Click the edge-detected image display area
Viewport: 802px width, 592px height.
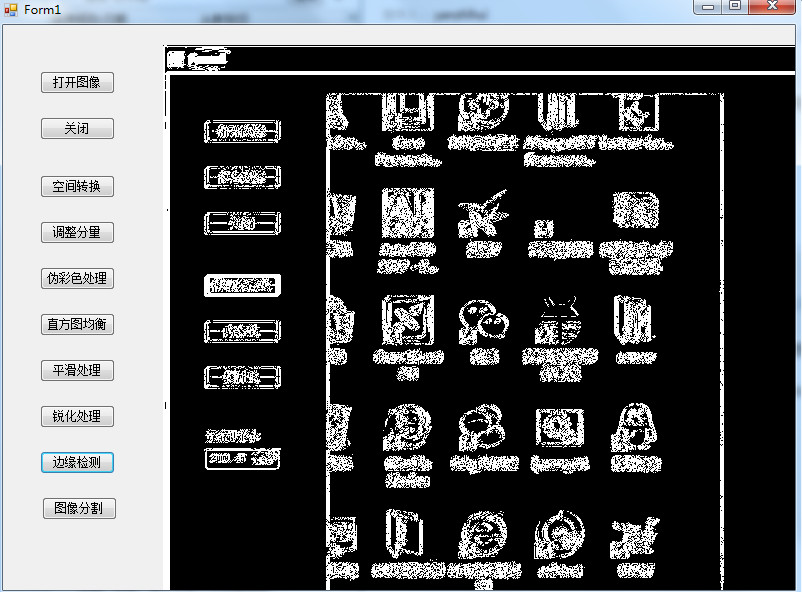point(480,318)
